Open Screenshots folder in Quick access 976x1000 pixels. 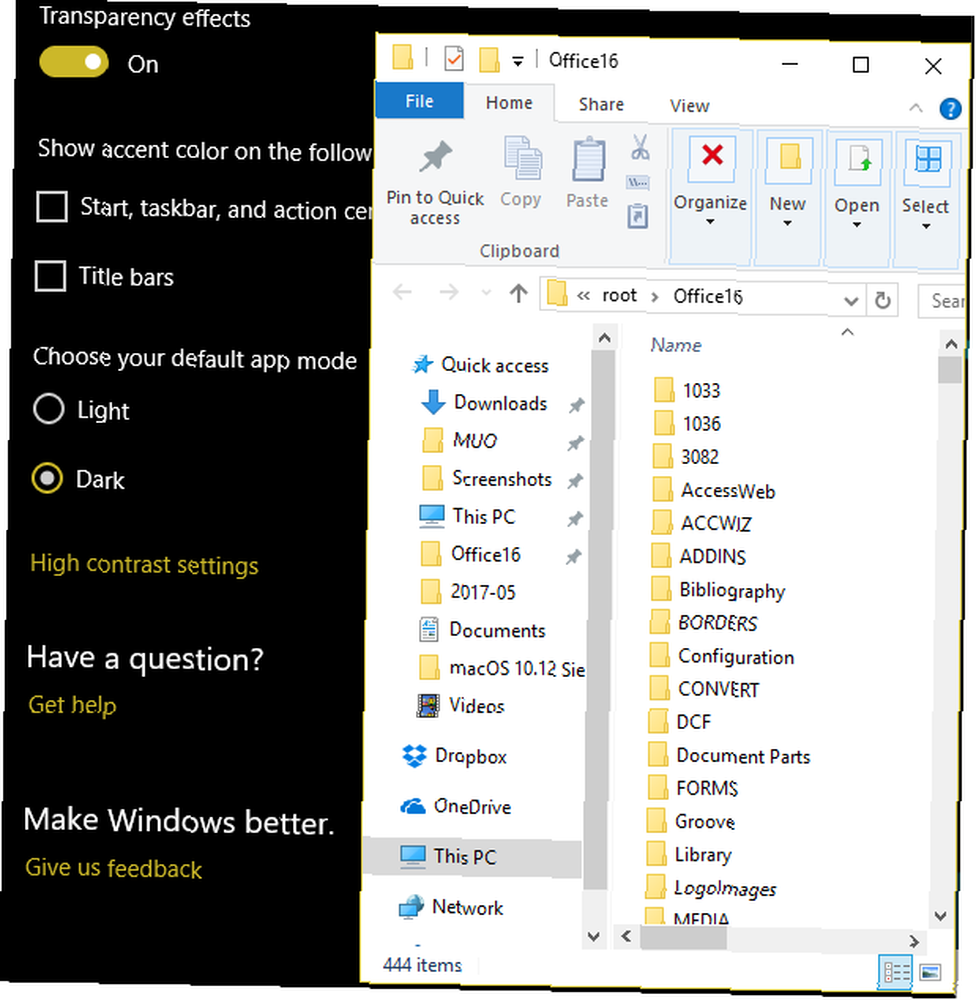coord(487,479)
